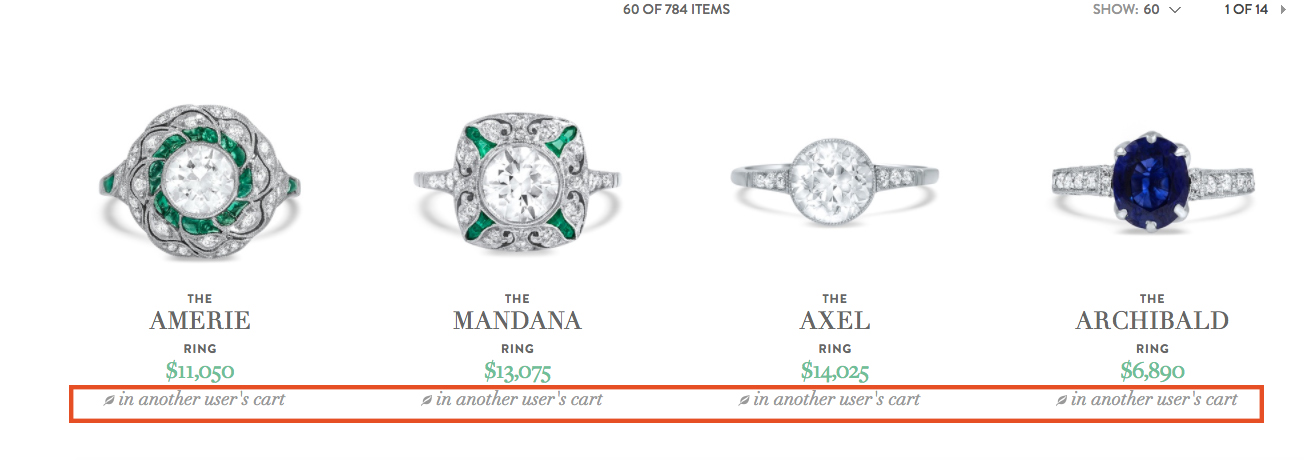Open the Mandana ring title link
Screen dimensions: 1314x460
coord(517,321)
